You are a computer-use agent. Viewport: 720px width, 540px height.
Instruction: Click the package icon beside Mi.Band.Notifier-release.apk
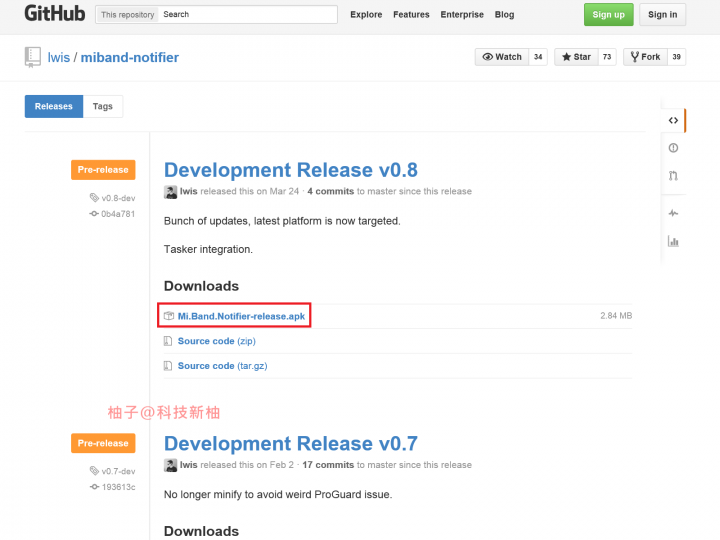[x=169, y=316]
